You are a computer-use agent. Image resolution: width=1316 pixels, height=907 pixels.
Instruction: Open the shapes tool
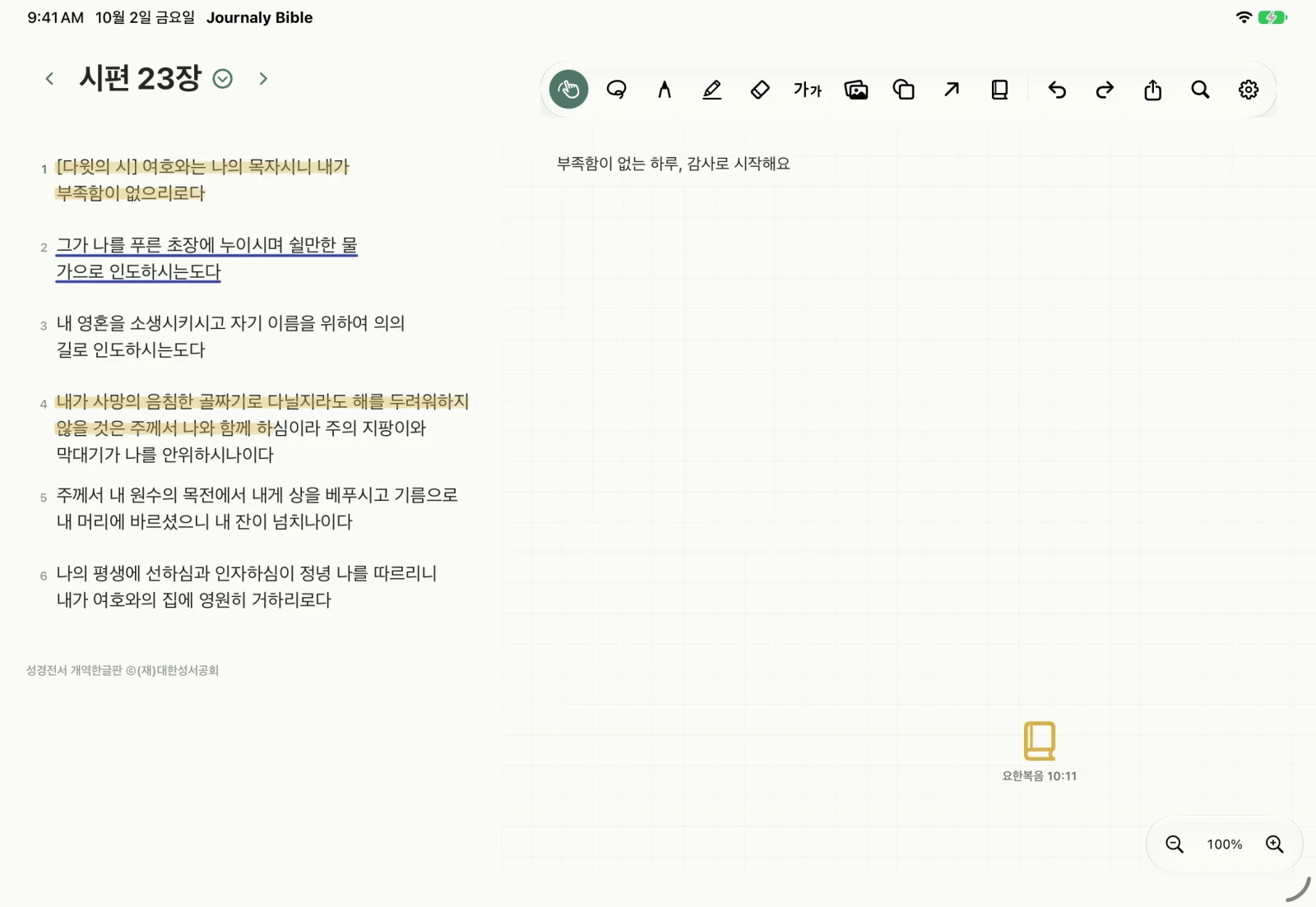click(904, 90)
